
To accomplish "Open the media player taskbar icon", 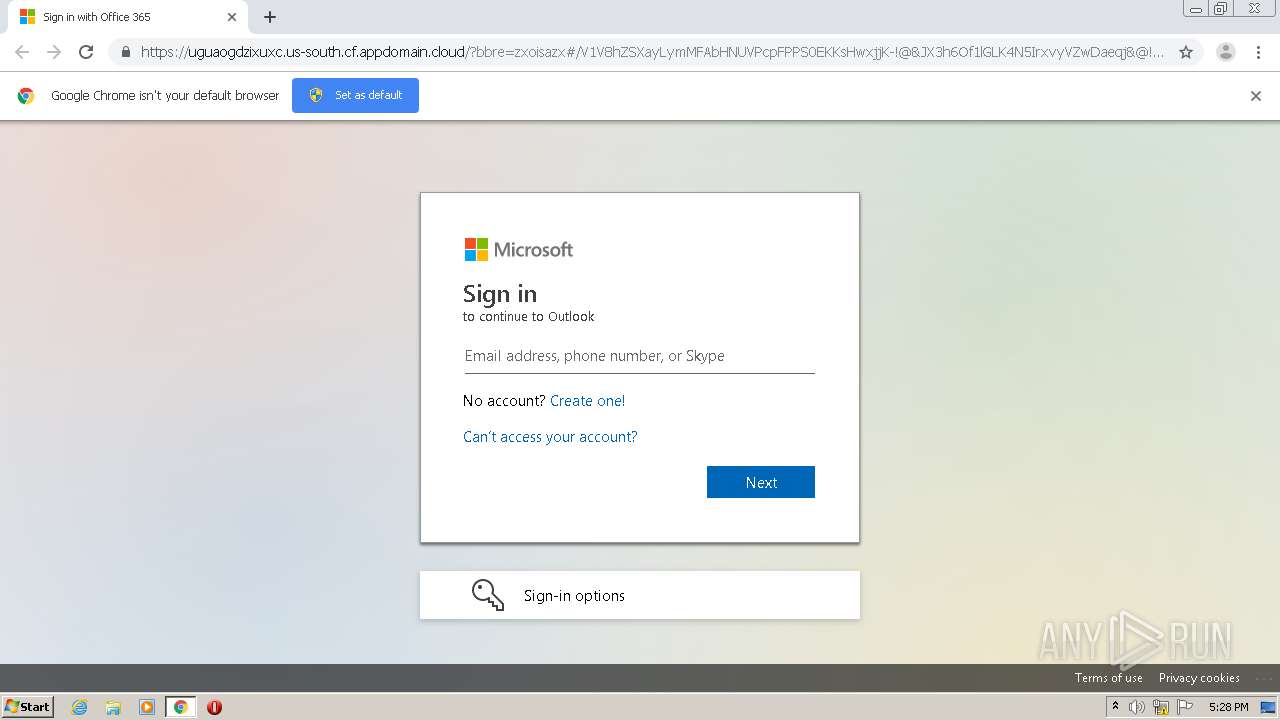I will (147, 707).
